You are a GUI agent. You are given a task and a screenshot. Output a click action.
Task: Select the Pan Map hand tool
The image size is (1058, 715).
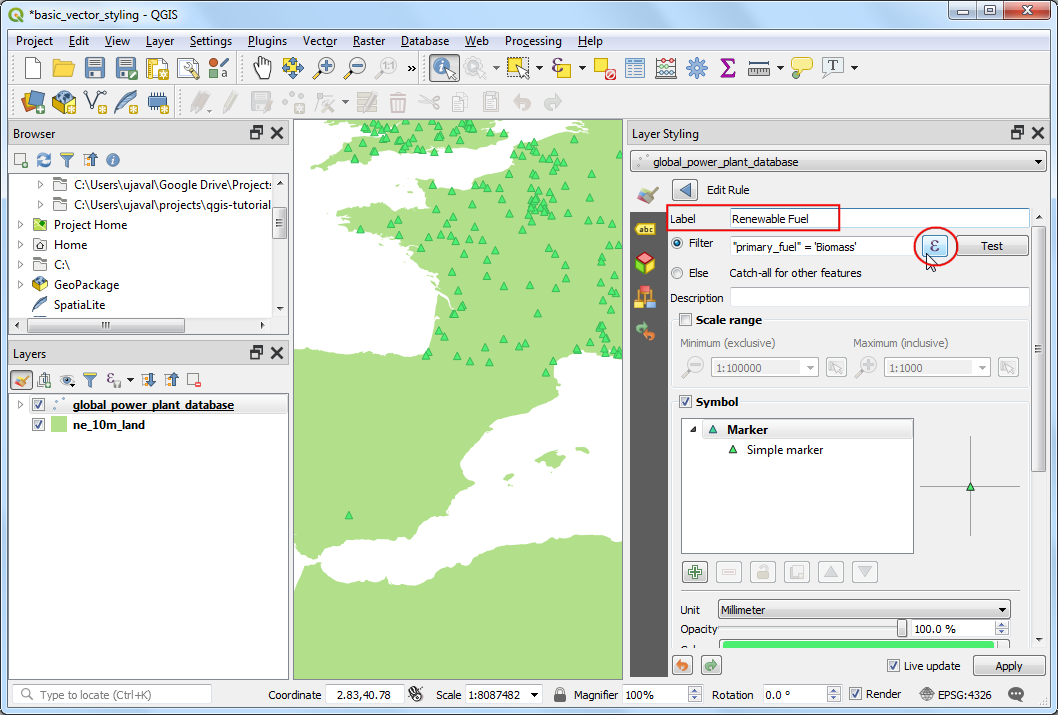(262, 67)
